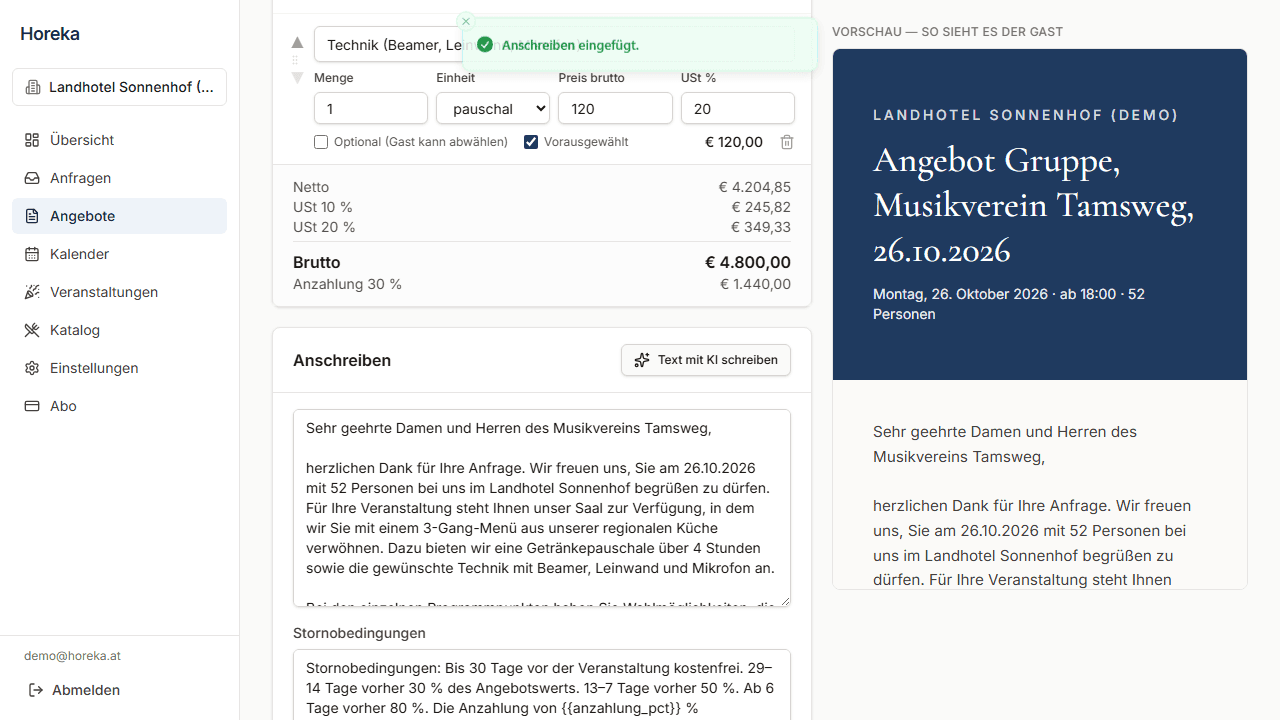The image size is (1280, 720).
Task: Click the USt 20 % amount € 349,33
Action: (761, 227)
